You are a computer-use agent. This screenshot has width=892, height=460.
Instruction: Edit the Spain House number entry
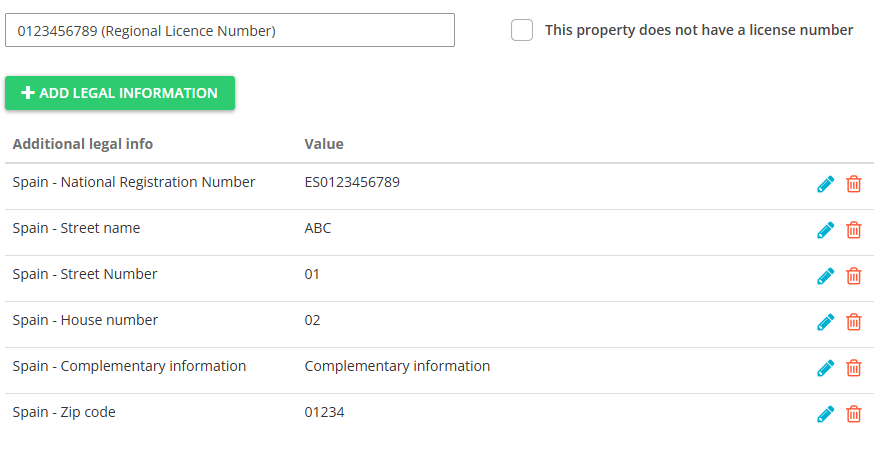click(825, 322)
